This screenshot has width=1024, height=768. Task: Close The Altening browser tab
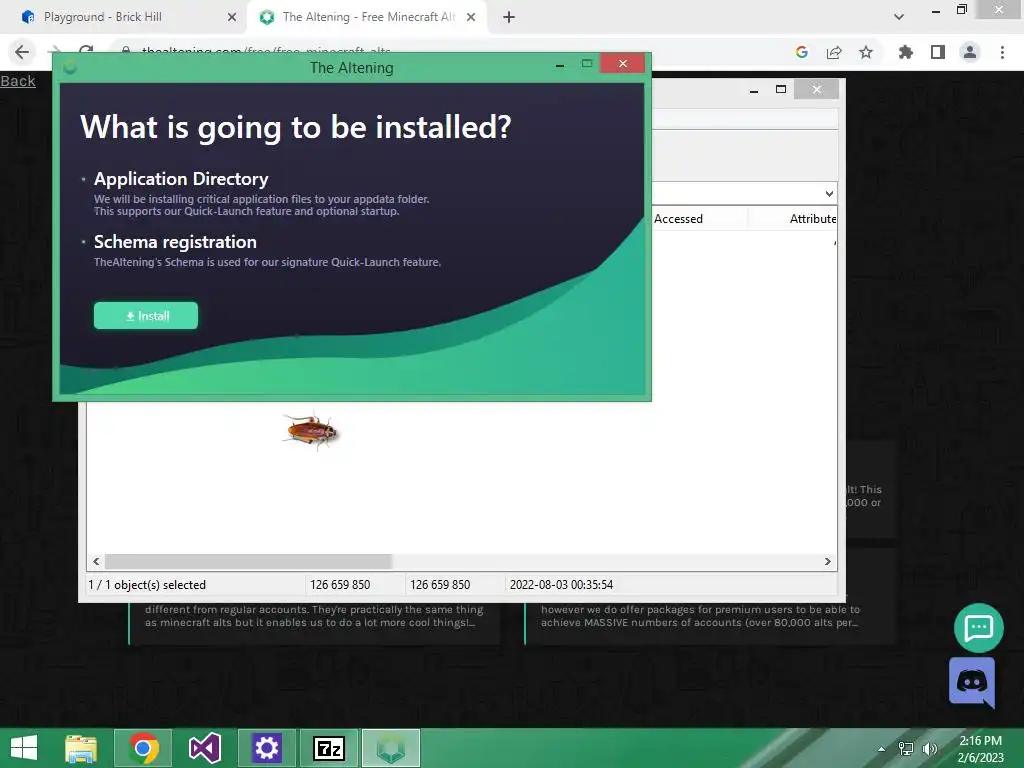click(471, 17)
